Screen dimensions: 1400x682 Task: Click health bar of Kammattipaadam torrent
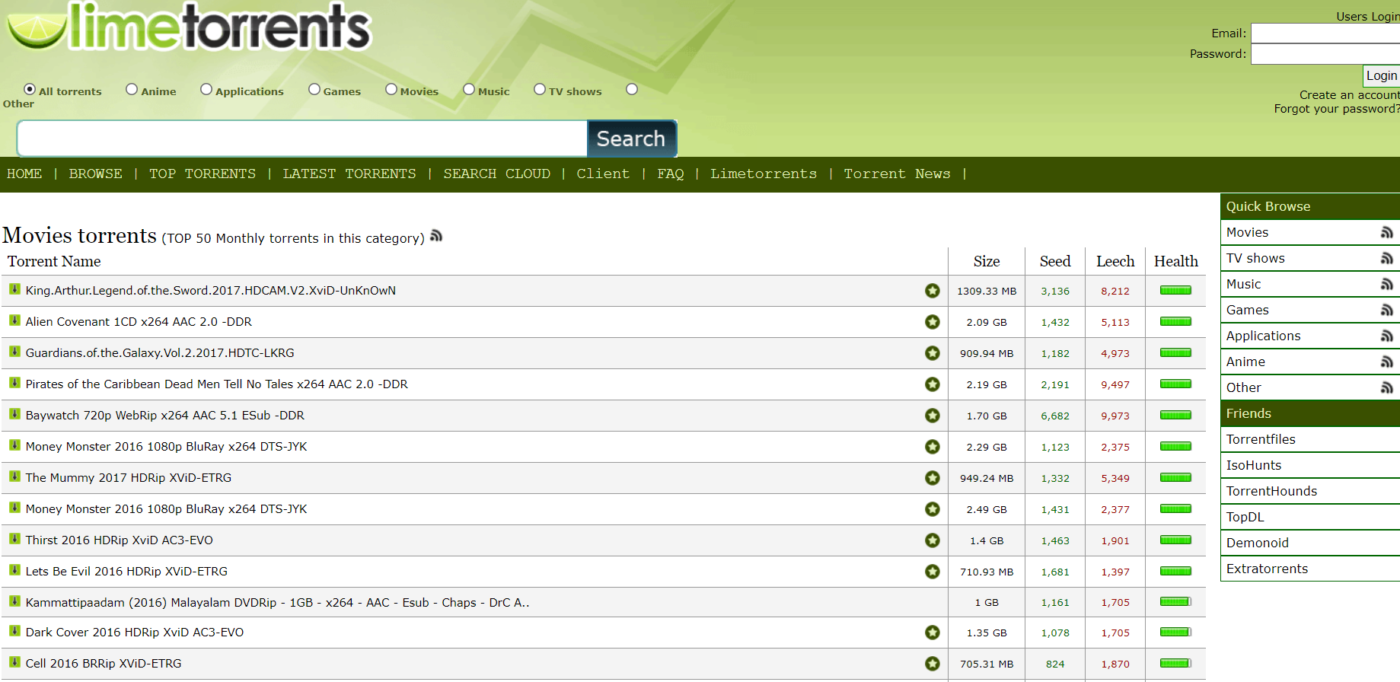(x=1175, y=602)
